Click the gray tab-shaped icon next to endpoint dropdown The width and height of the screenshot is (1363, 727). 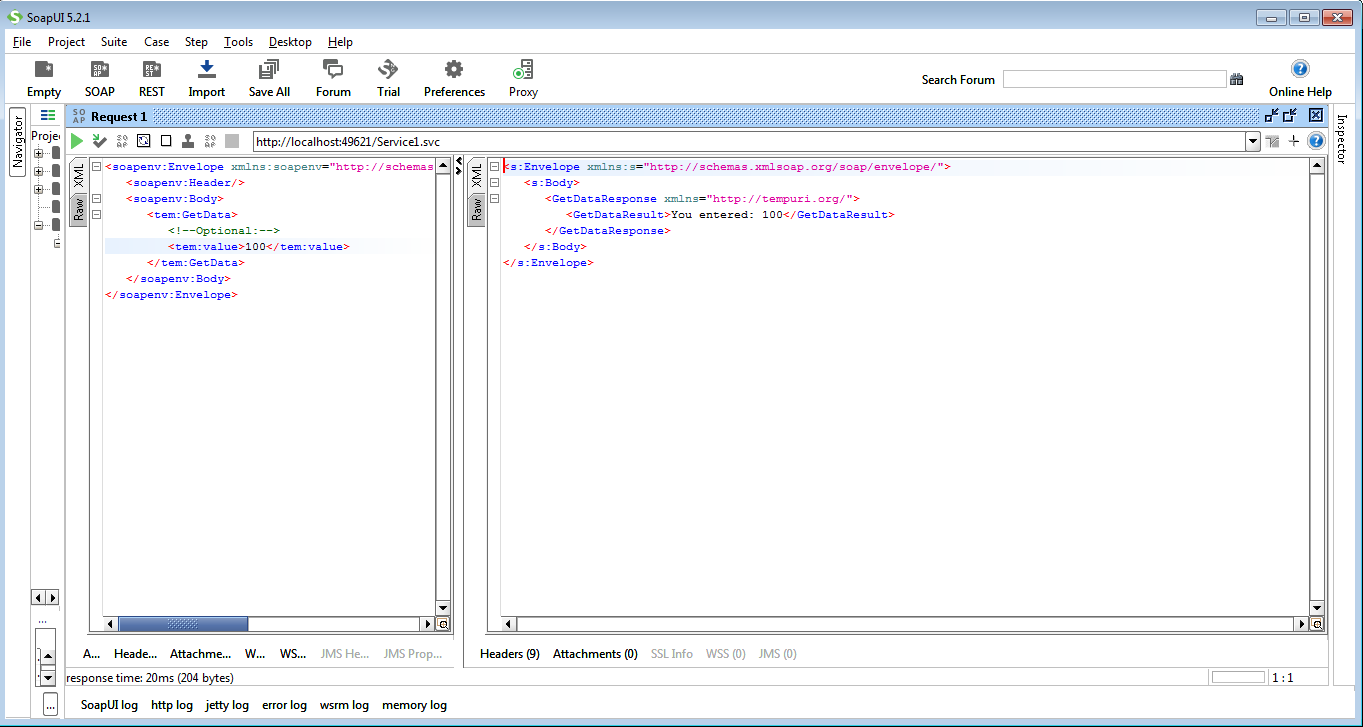1272,141
